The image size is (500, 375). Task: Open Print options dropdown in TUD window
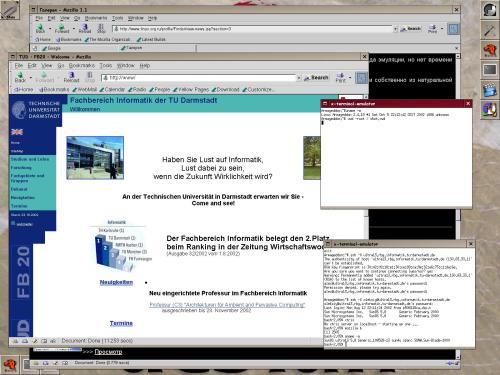[x=350, y=78]
